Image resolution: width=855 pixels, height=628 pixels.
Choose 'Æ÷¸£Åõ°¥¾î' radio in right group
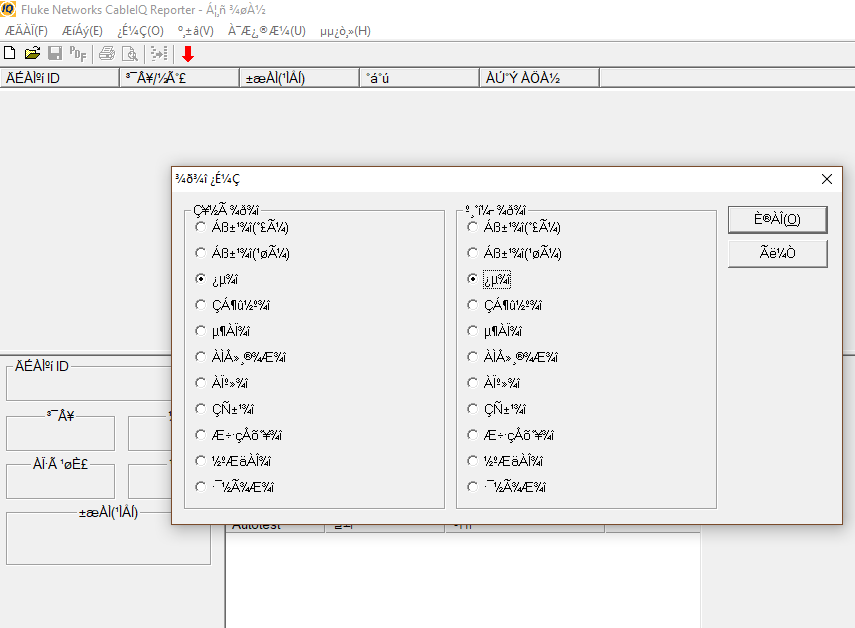[511, 435]
